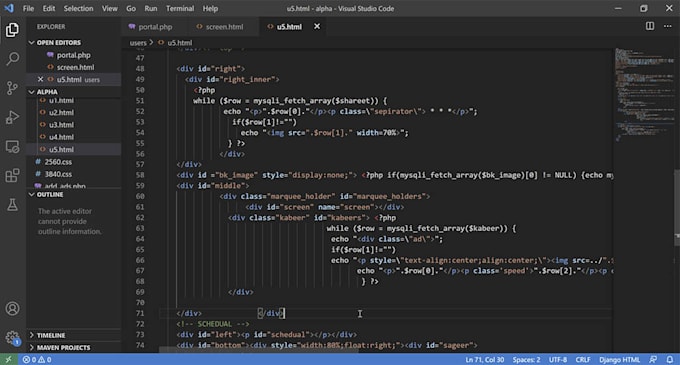Click Ln 71, Col 30 in status bar

tap(484, 359)
